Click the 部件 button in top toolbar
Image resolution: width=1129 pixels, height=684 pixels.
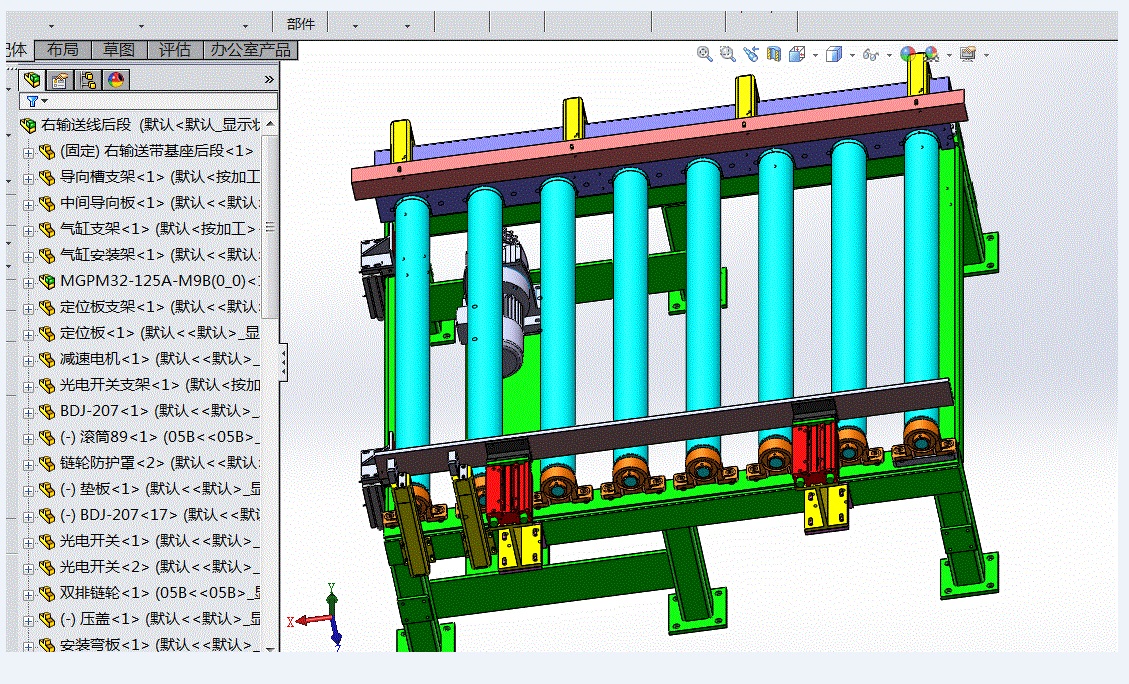(300, 24)
